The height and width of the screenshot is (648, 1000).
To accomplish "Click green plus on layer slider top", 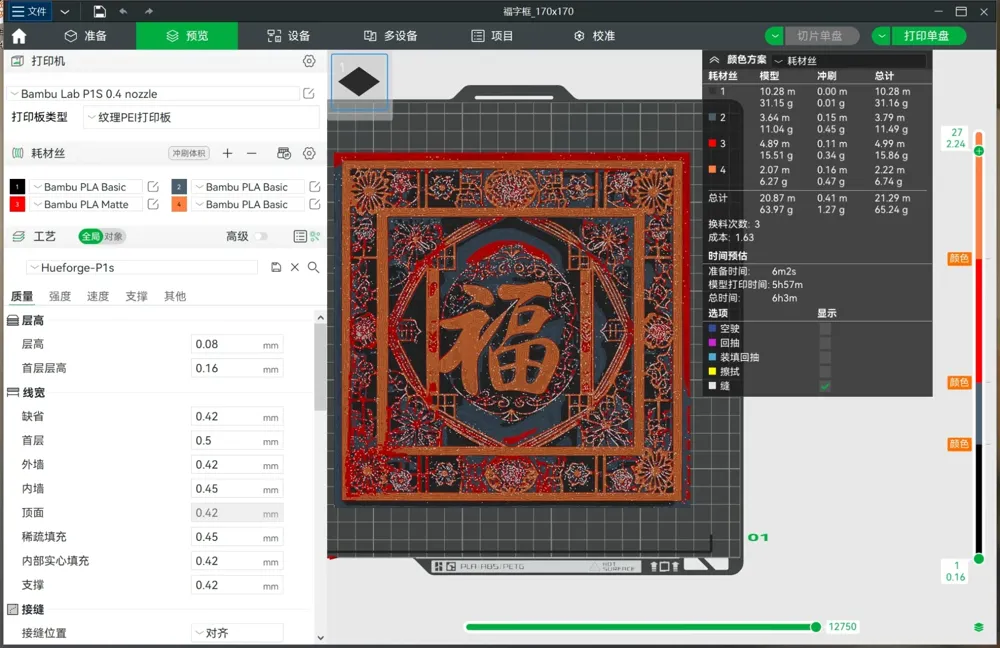I will point(979,151).
